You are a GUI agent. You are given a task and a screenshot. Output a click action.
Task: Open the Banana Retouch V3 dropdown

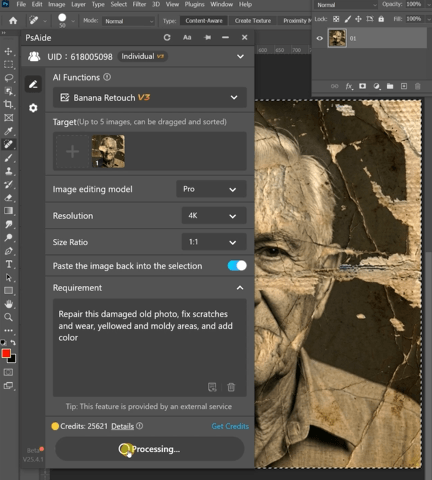150,98
